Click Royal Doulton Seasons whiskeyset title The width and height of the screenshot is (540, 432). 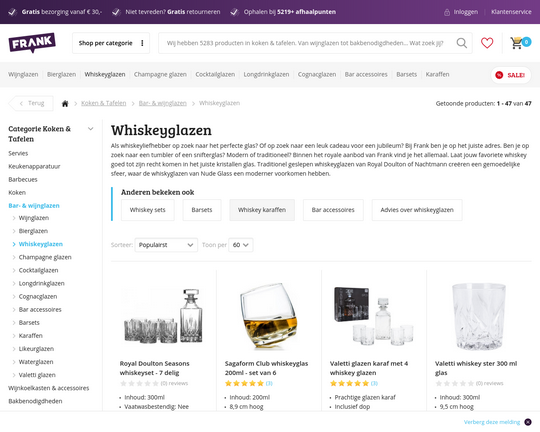point(155,368)
